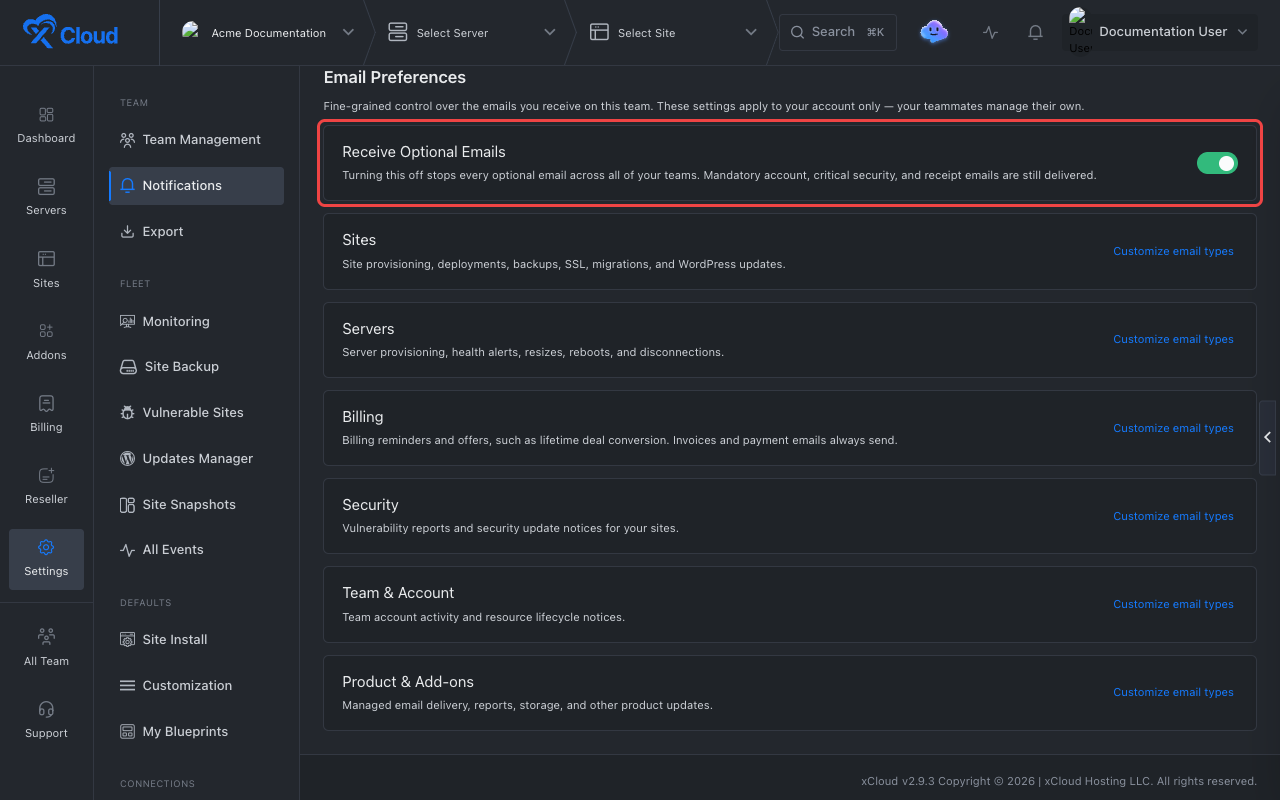Customize email types for Team & Account
The height and width of the screenshot is (800, 1280).
coord(1173,604)
